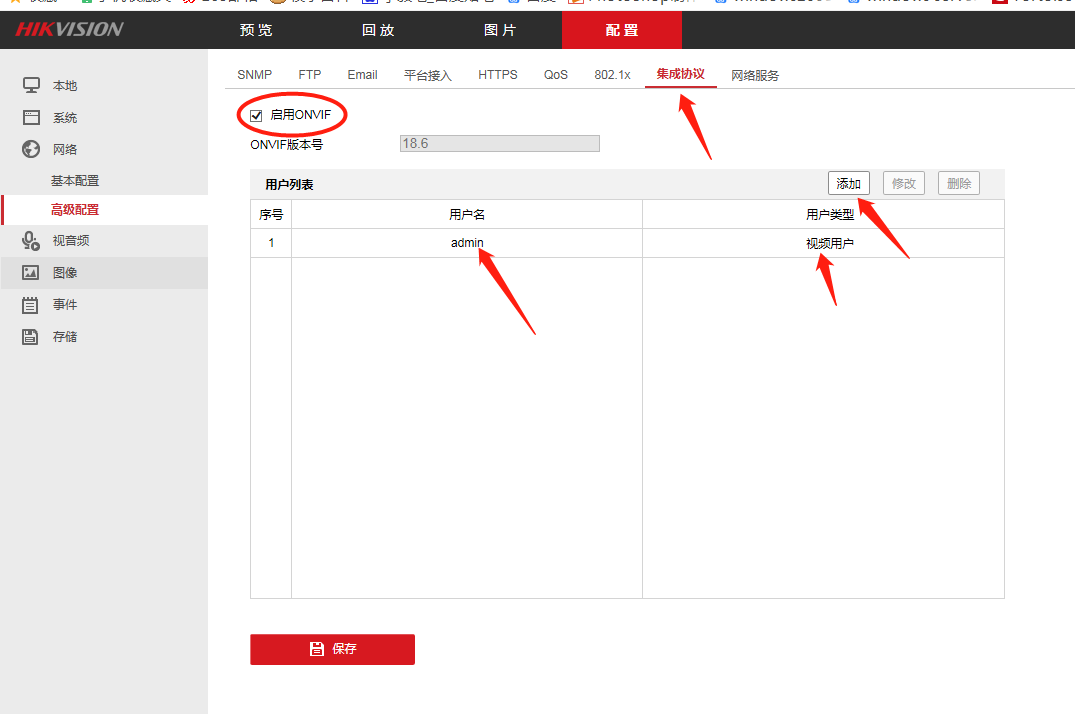
Task: Click the monitor icon beside 本地
Action: [x=31, y=86]
